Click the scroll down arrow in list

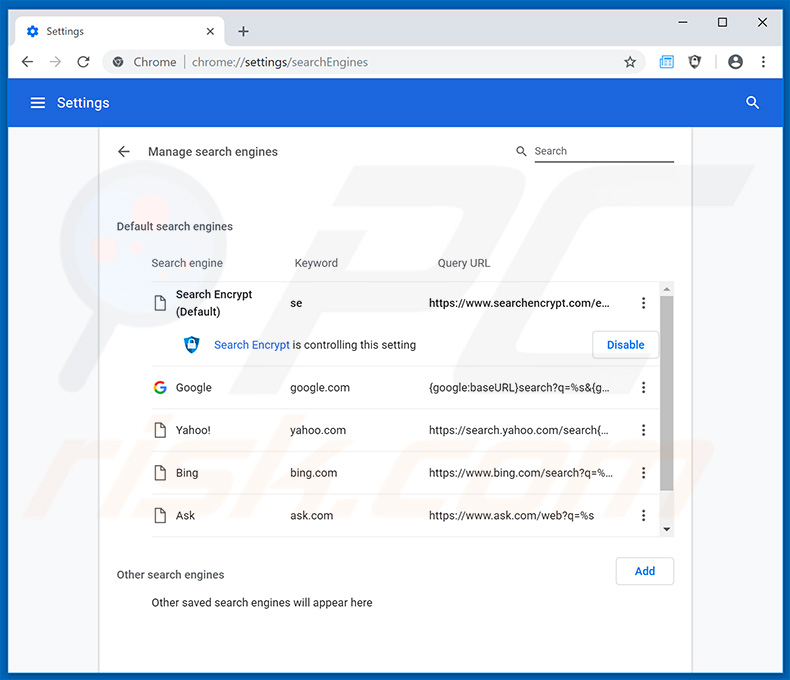click(x=667, y=529)
